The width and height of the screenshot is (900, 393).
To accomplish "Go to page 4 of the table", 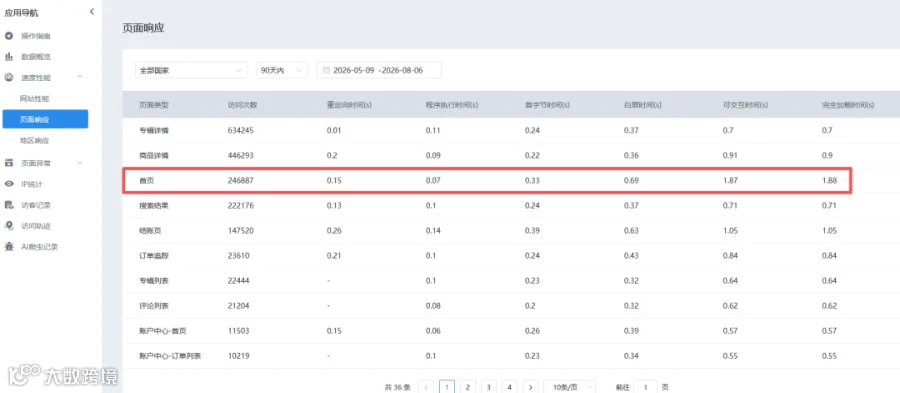I will tap(509, 387).
